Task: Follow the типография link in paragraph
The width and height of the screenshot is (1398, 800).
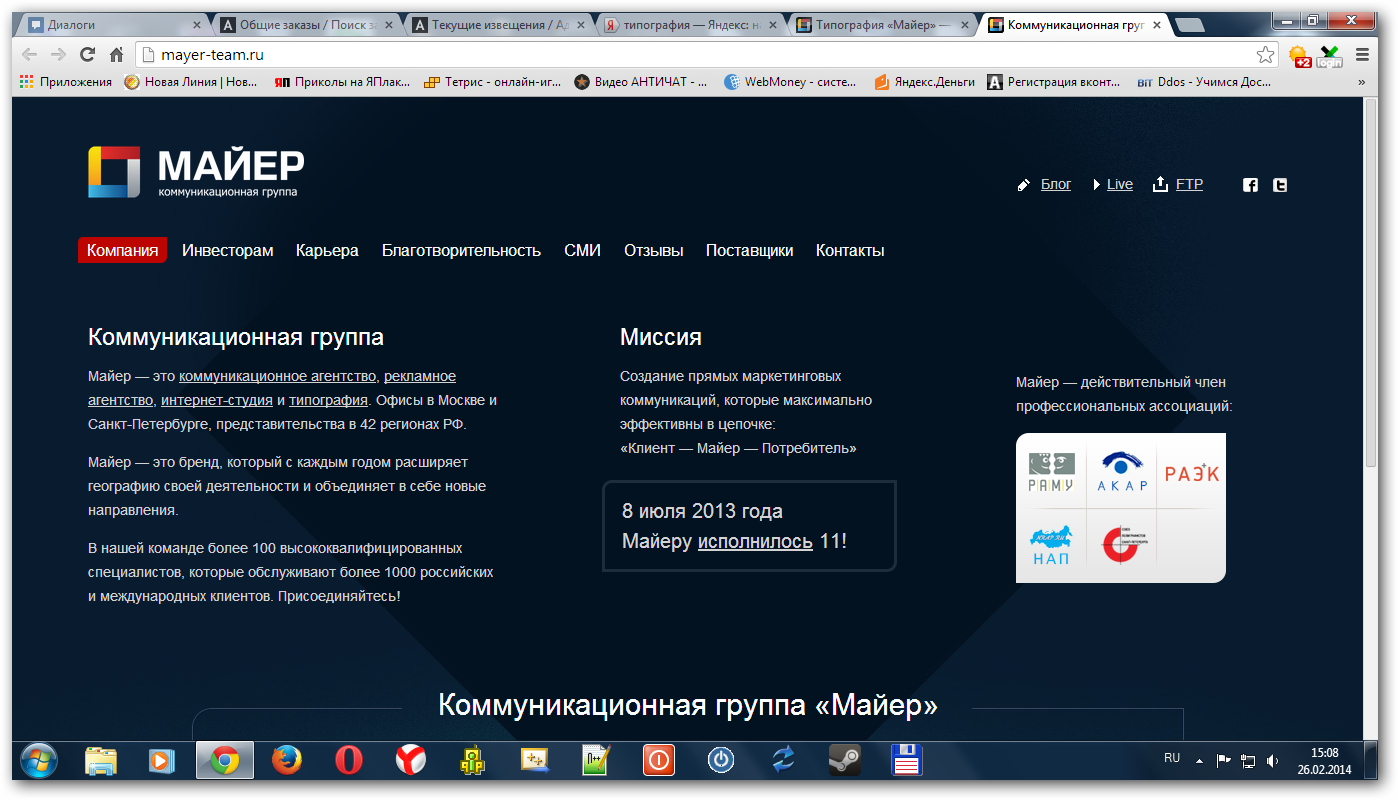Action: tap(328, 400)
